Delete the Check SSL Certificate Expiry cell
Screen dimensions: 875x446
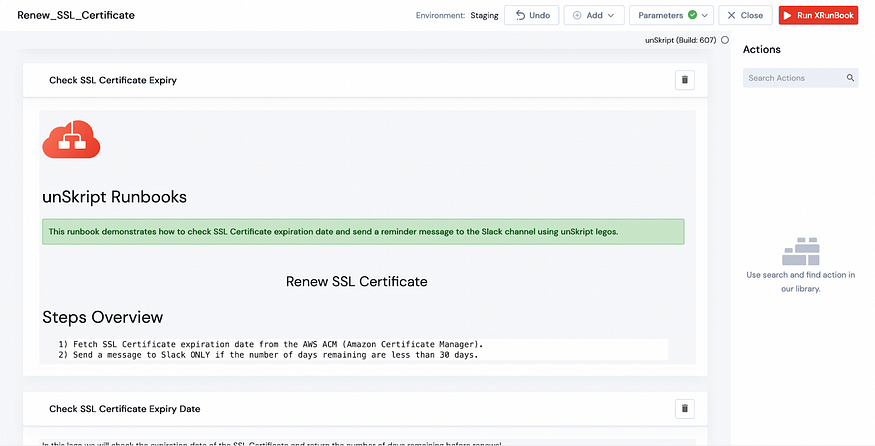(685, 80)
